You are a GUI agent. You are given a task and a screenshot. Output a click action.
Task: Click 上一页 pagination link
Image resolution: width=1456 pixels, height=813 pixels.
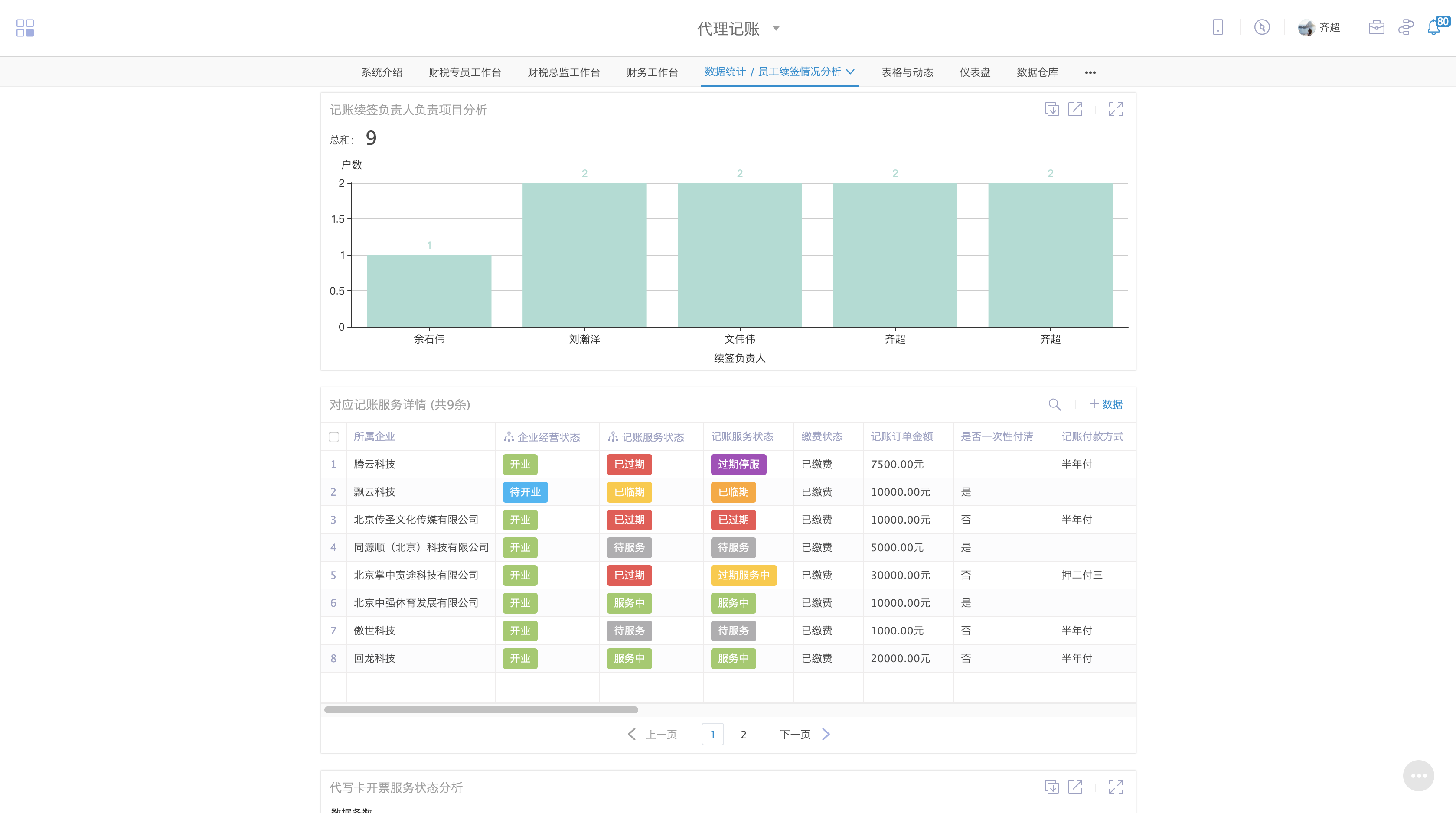click(x=661, y=735)
